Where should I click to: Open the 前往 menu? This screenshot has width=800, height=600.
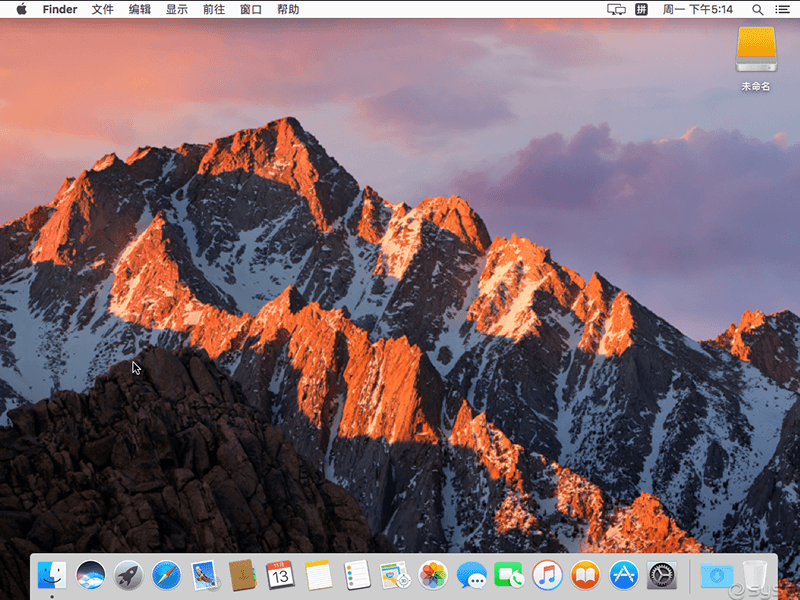click(x=213, y=9)
